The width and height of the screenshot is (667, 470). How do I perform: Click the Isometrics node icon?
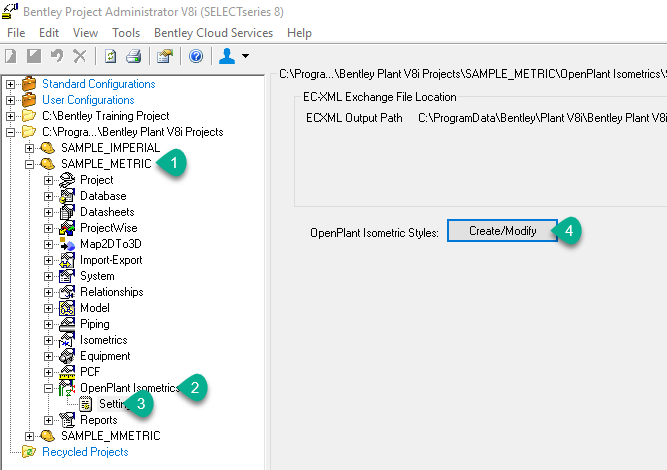pyautogui.click(x=67, y=340)
